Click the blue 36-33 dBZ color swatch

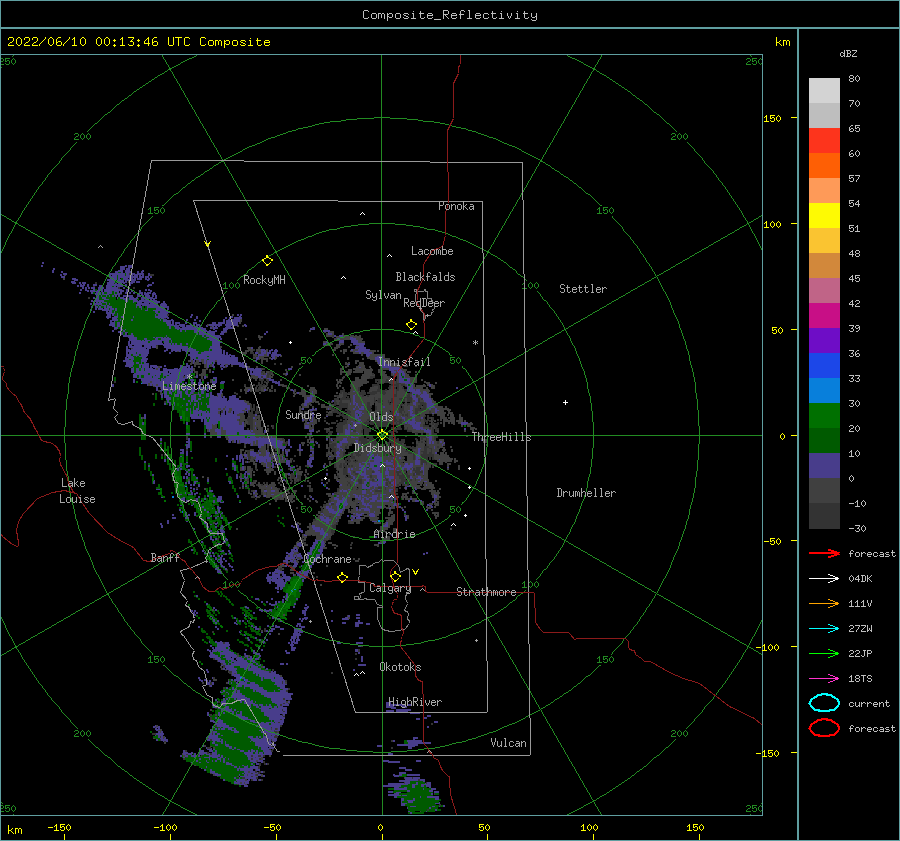(824, 366)
